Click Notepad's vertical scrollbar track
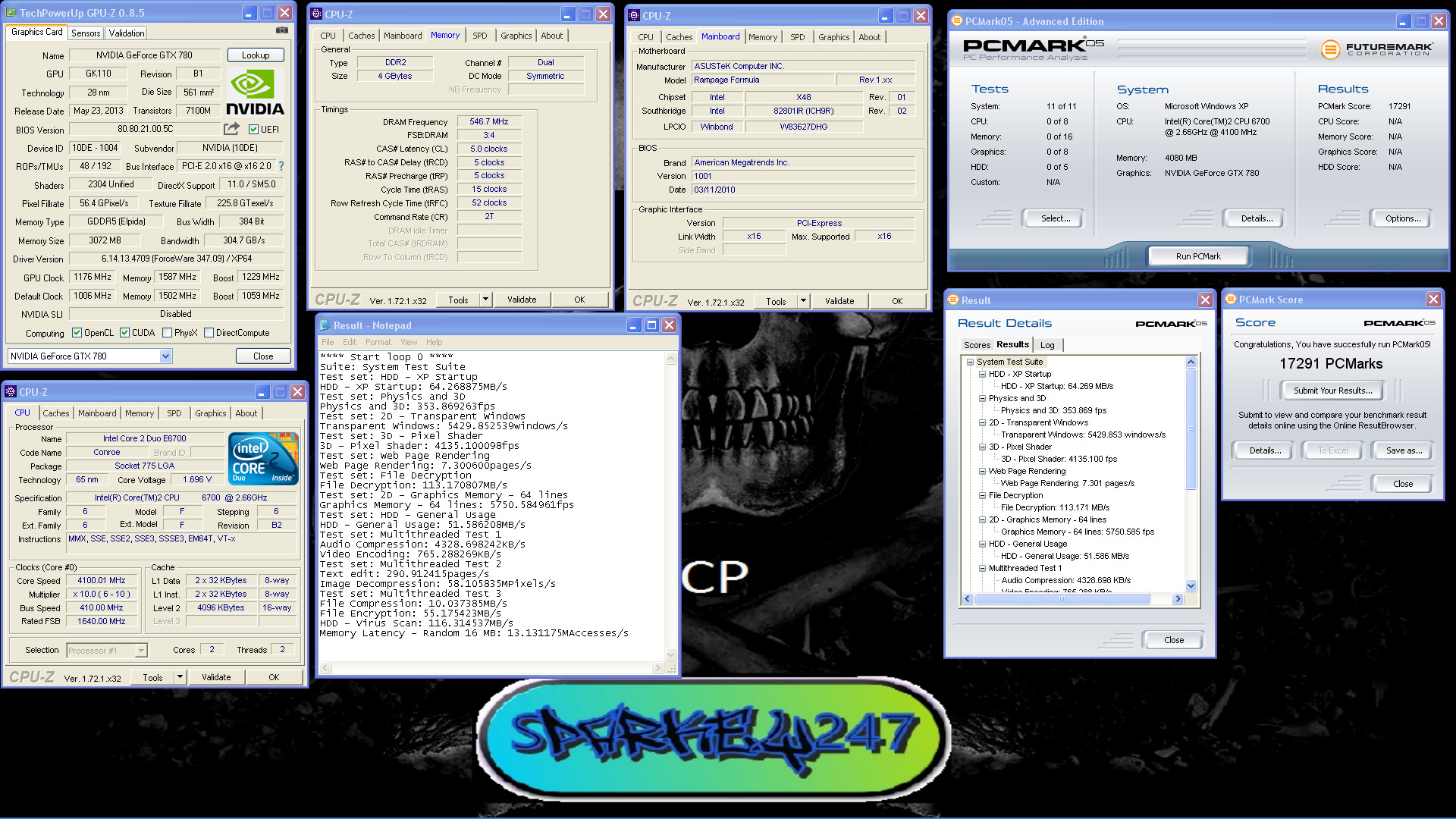Screen dimensions: 1456x819 [x=670, y=507]
